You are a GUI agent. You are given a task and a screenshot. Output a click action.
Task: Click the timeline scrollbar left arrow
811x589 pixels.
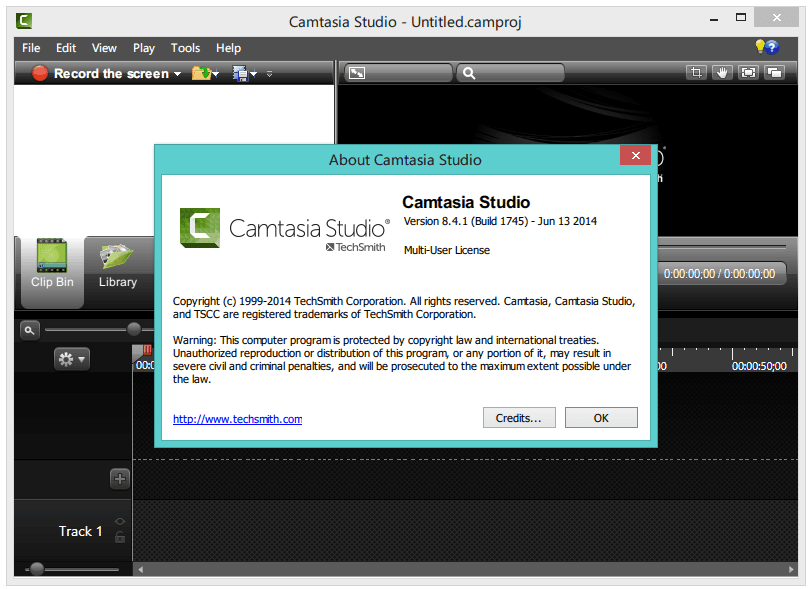[x=140, y=569]
